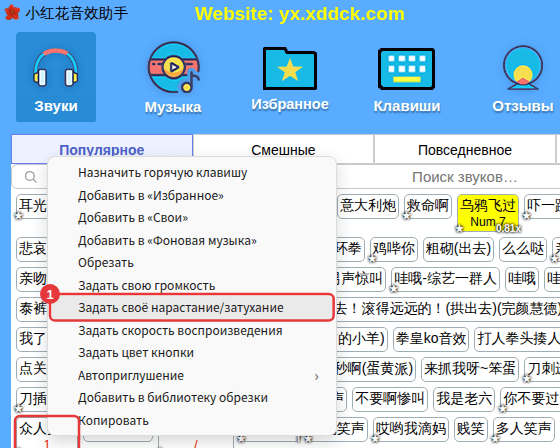This screenshot has width=560, height=448.
Task: Play the 不要啊惨叫 sound button
Action: (390, 399)
